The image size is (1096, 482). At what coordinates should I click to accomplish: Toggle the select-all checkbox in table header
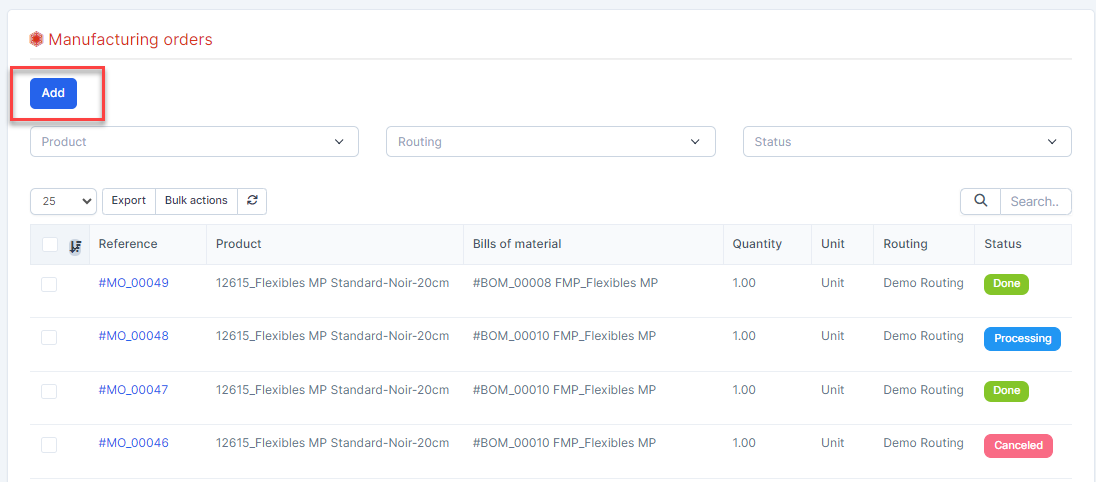[x=50, y=245]
